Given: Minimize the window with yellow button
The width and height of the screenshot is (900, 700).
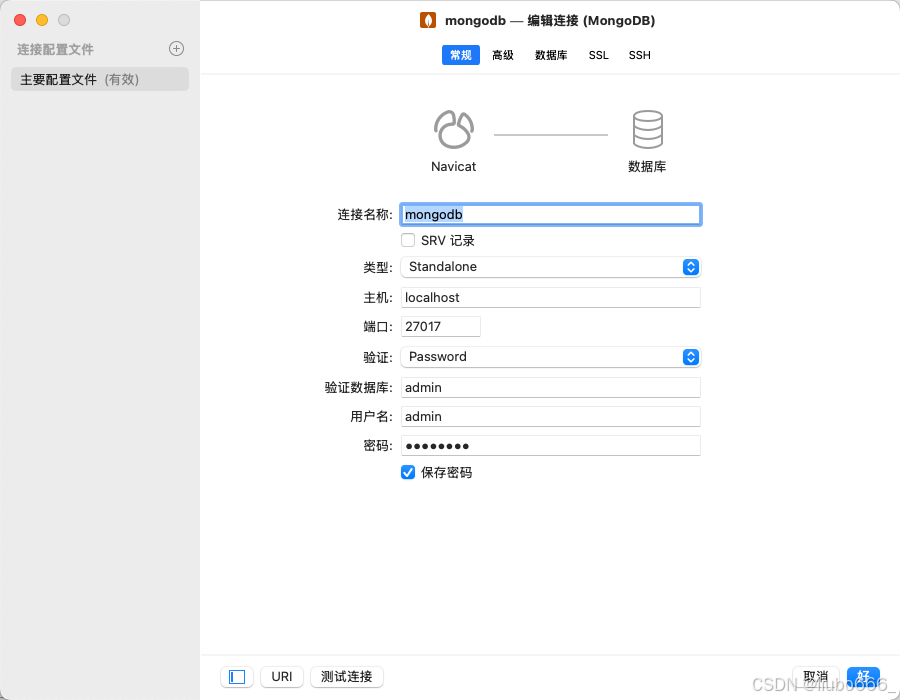Looking at the screenshot, I should point(42,20).
